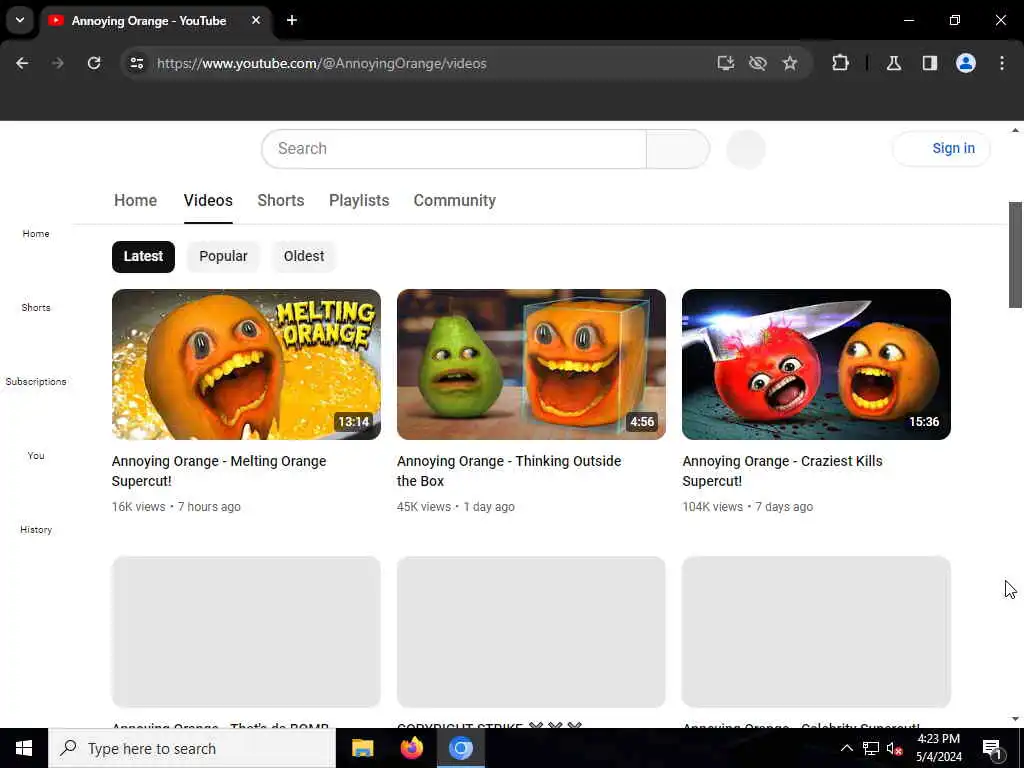Open Subscriptions in the sidebar

36,381
